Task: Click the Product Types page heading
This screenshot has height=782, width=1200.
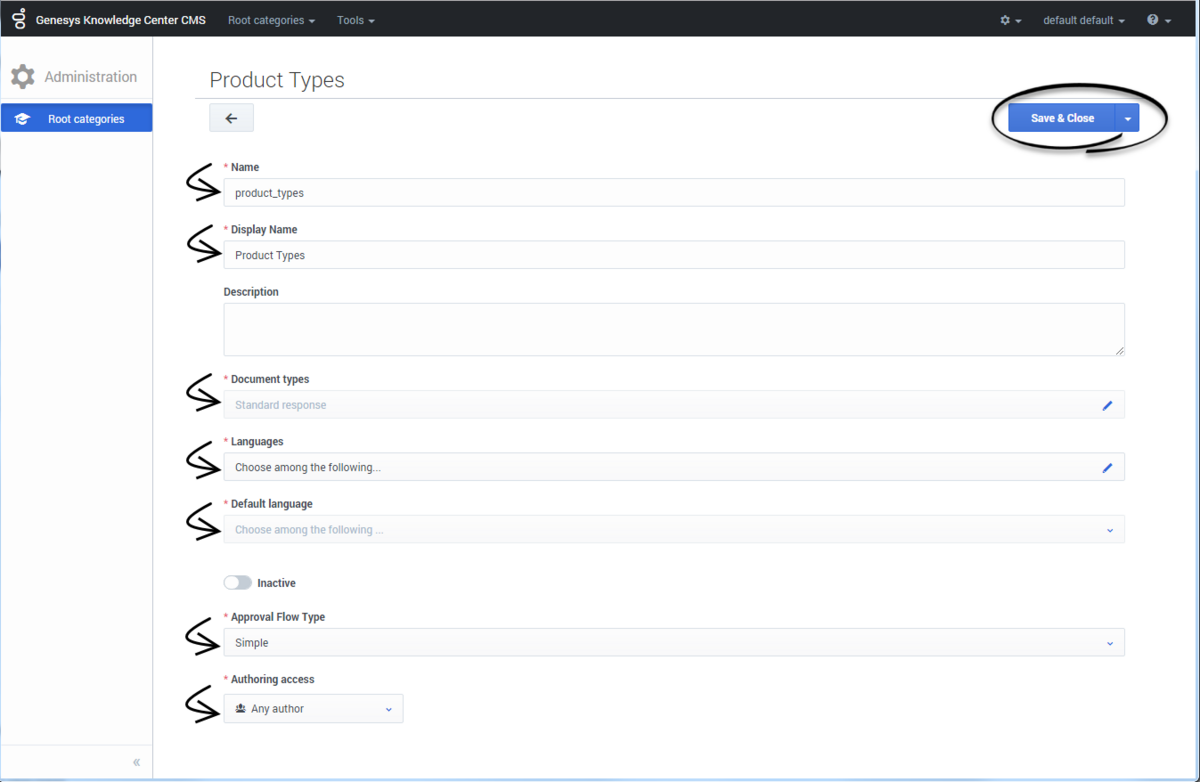Action: tap(277, 80)
